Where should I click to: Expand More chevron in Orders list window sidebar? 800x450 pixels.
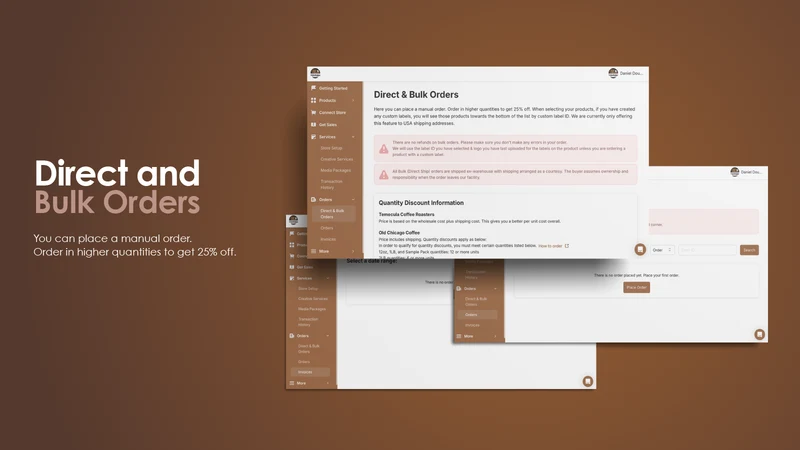495,336
